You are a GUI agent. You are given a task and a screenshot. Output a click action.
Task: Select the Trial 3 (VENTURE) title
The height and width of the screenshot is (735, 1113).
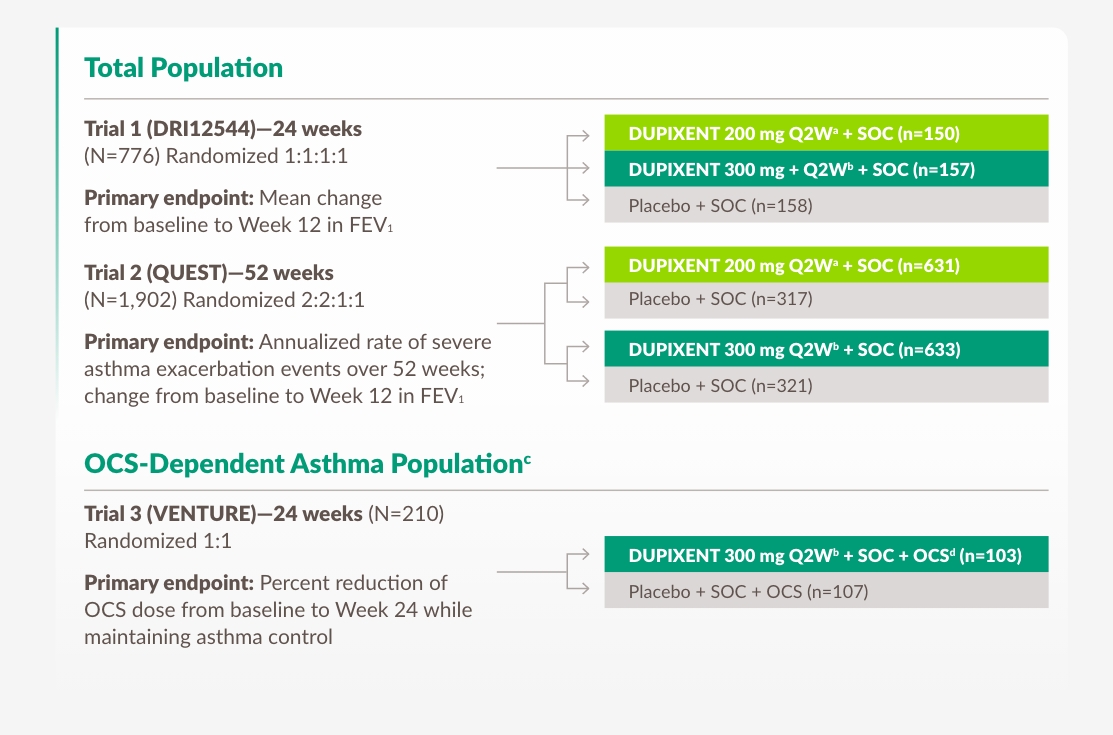coord(223,514)
